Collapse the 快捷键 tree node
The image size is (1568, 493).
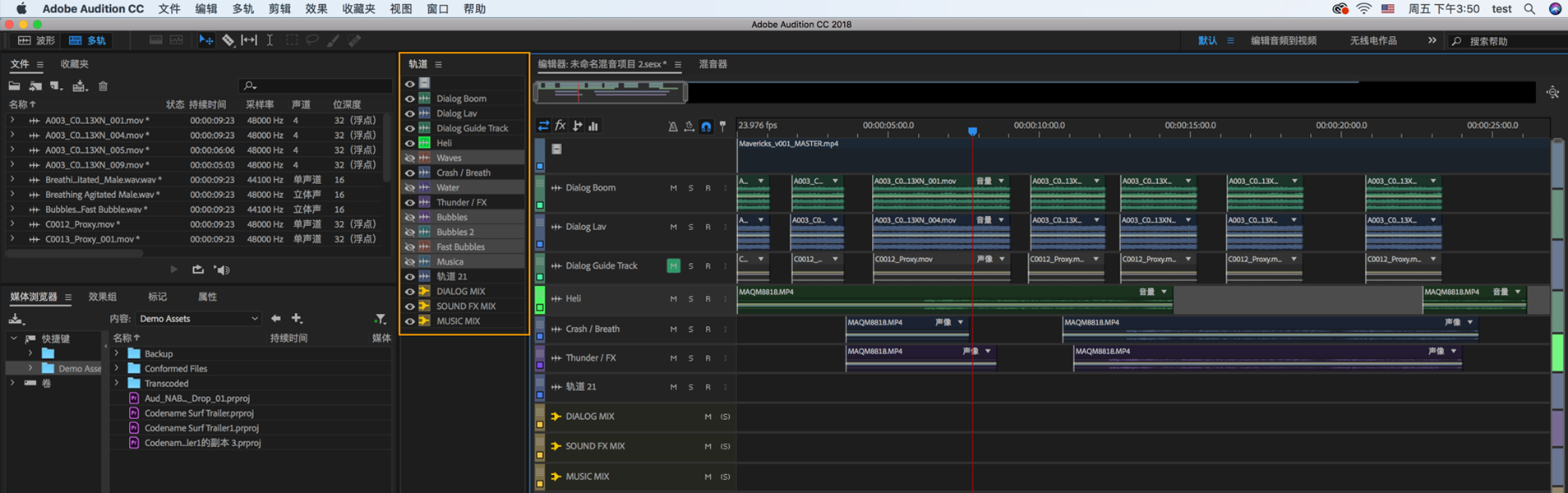point(13,339)
